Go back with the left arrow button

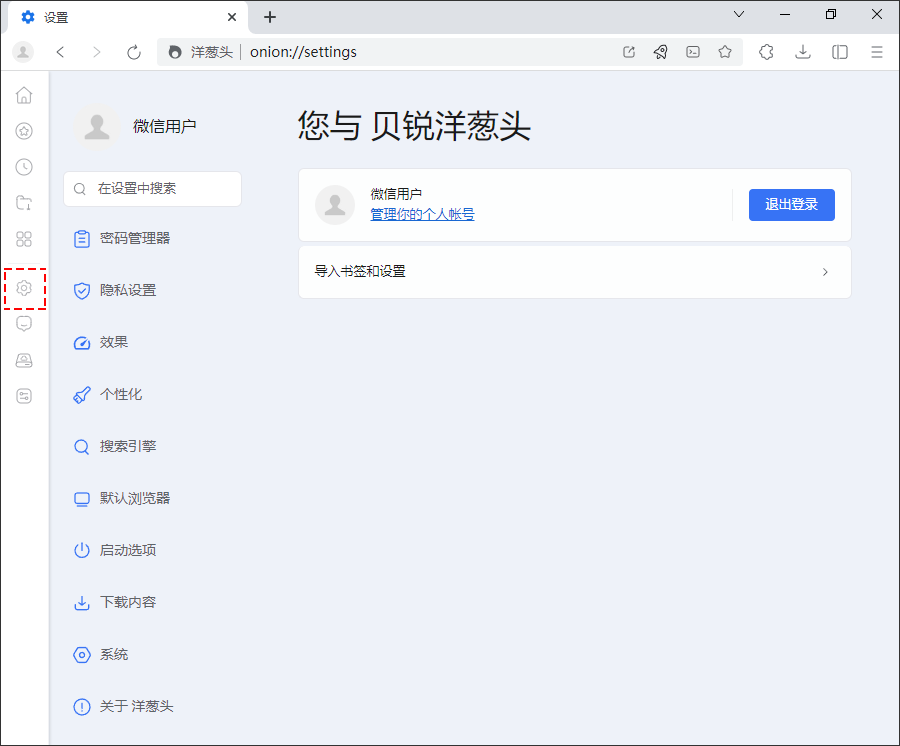tap(60, 52)
